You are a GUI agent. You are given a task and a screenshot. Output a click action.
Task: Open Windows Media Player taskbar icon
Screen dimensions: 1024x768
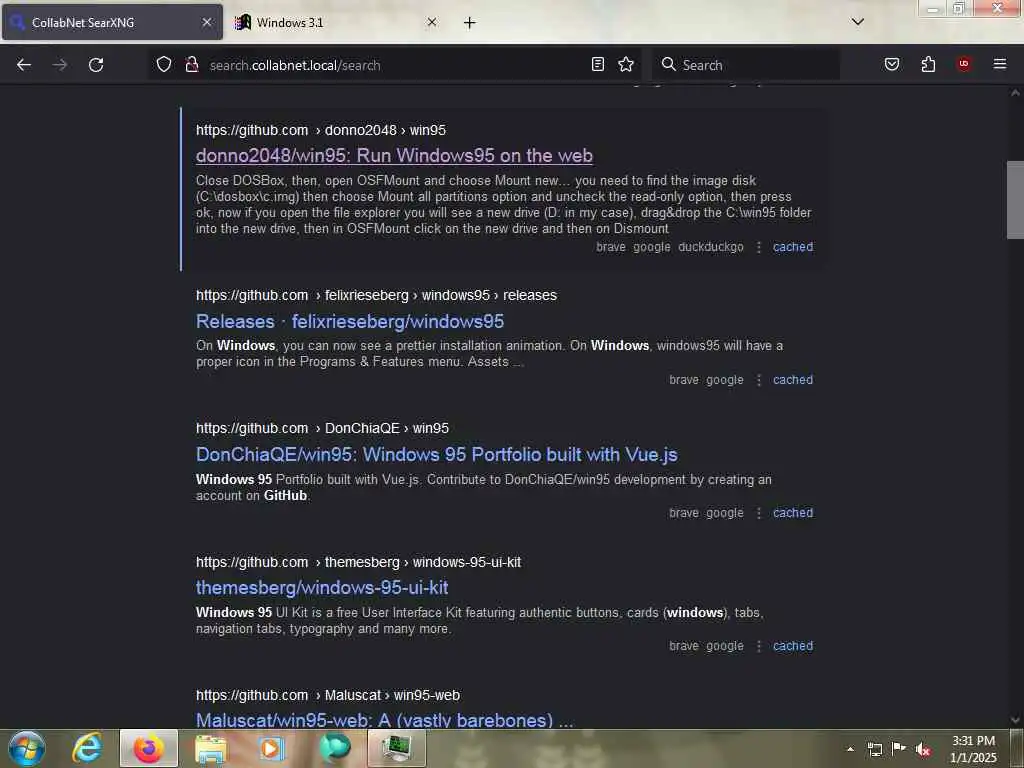click(272, 748)
